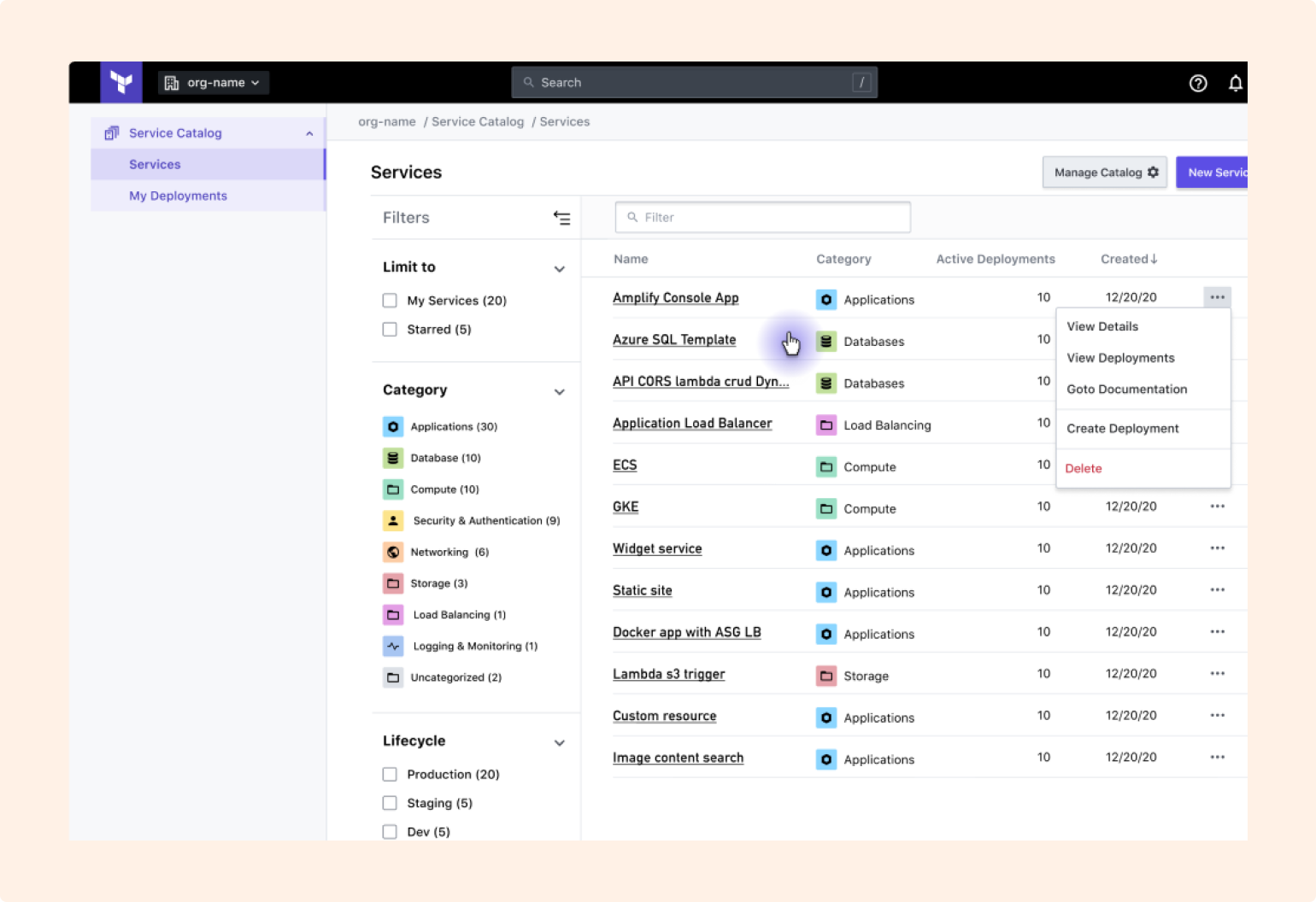Collapse the Limit to filter section

pyautogui.click(x=560, y=269)
